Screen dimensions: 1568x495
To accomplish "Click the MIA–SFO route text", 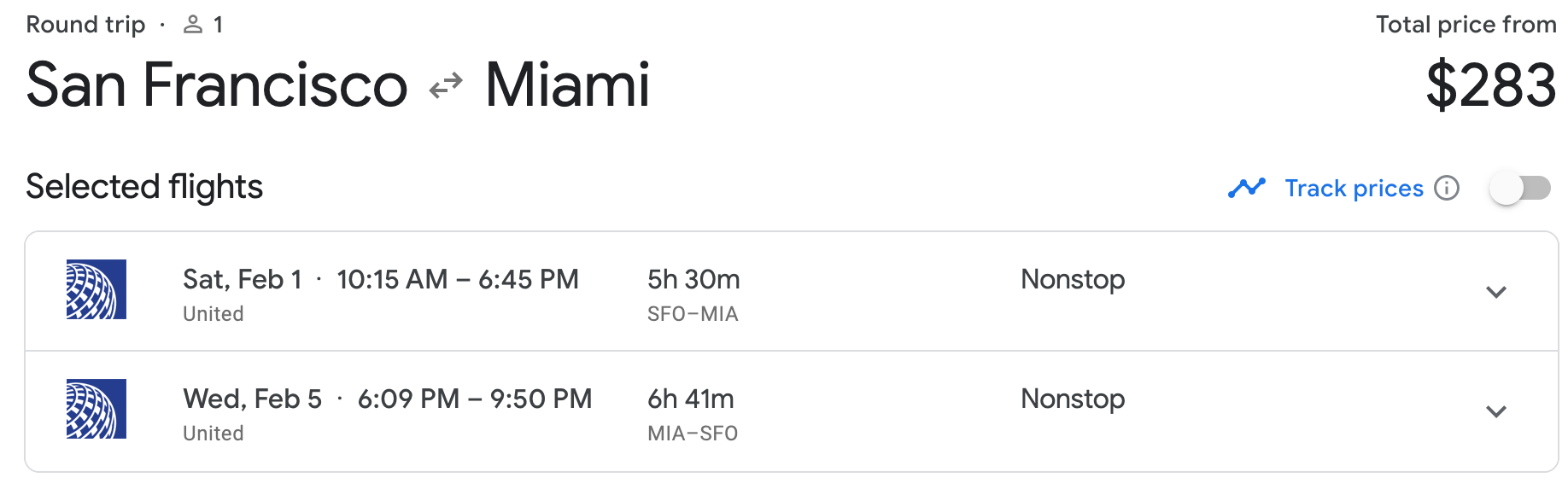I will tap(693, 434).
